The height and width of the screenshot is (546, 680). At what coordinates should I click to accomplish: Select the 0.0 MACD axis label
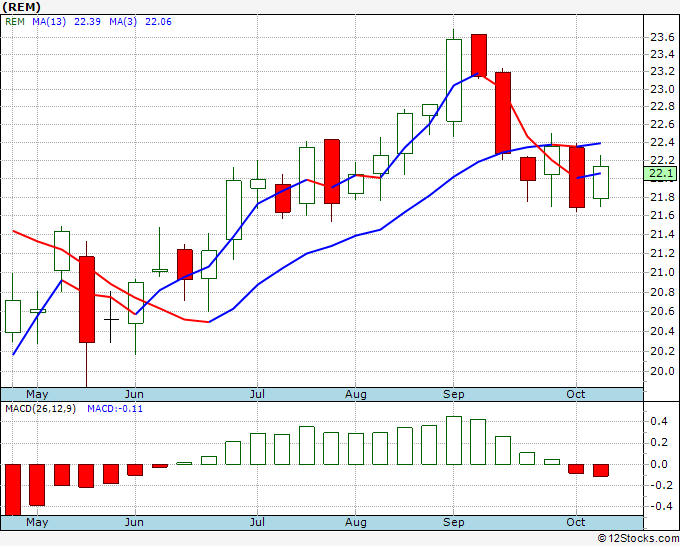tap(659, 464)
